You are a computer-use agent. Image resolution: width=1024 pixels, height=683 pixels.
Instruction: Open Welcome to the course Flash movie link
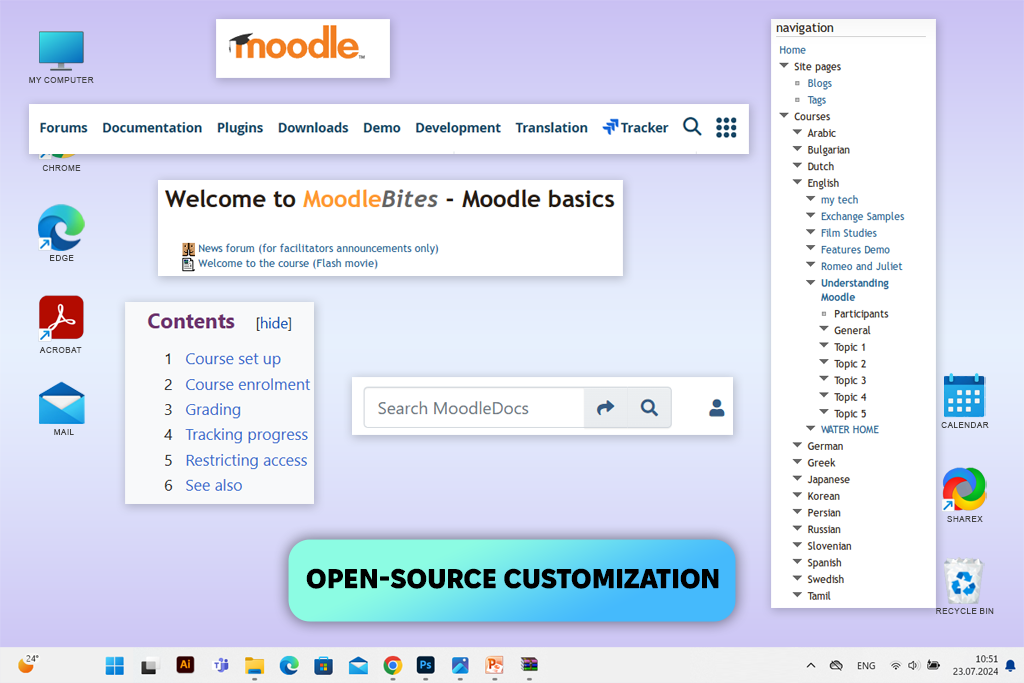click(x=288, y=263)
